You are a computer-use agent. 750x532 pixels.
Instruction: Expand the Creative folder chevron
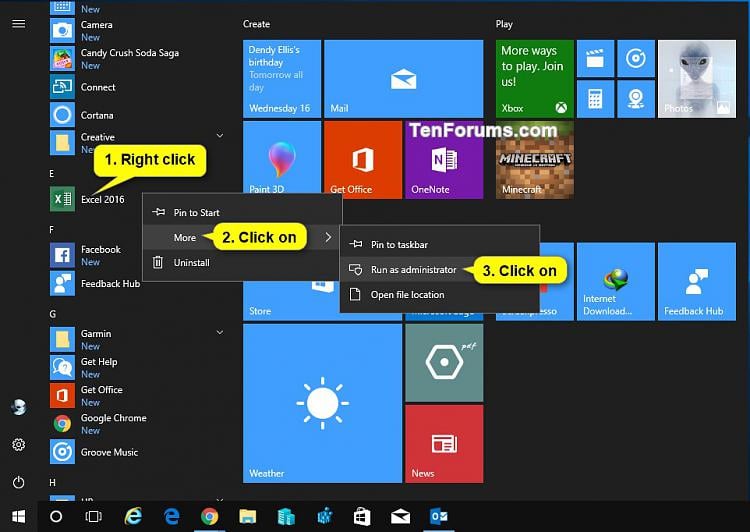(220, 135)
